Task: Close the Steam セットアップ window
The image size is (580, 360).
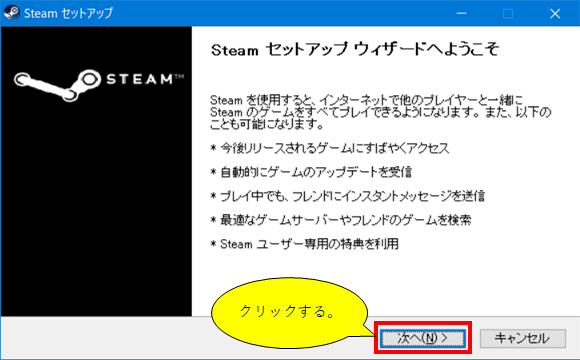Action: pos(555,13)
